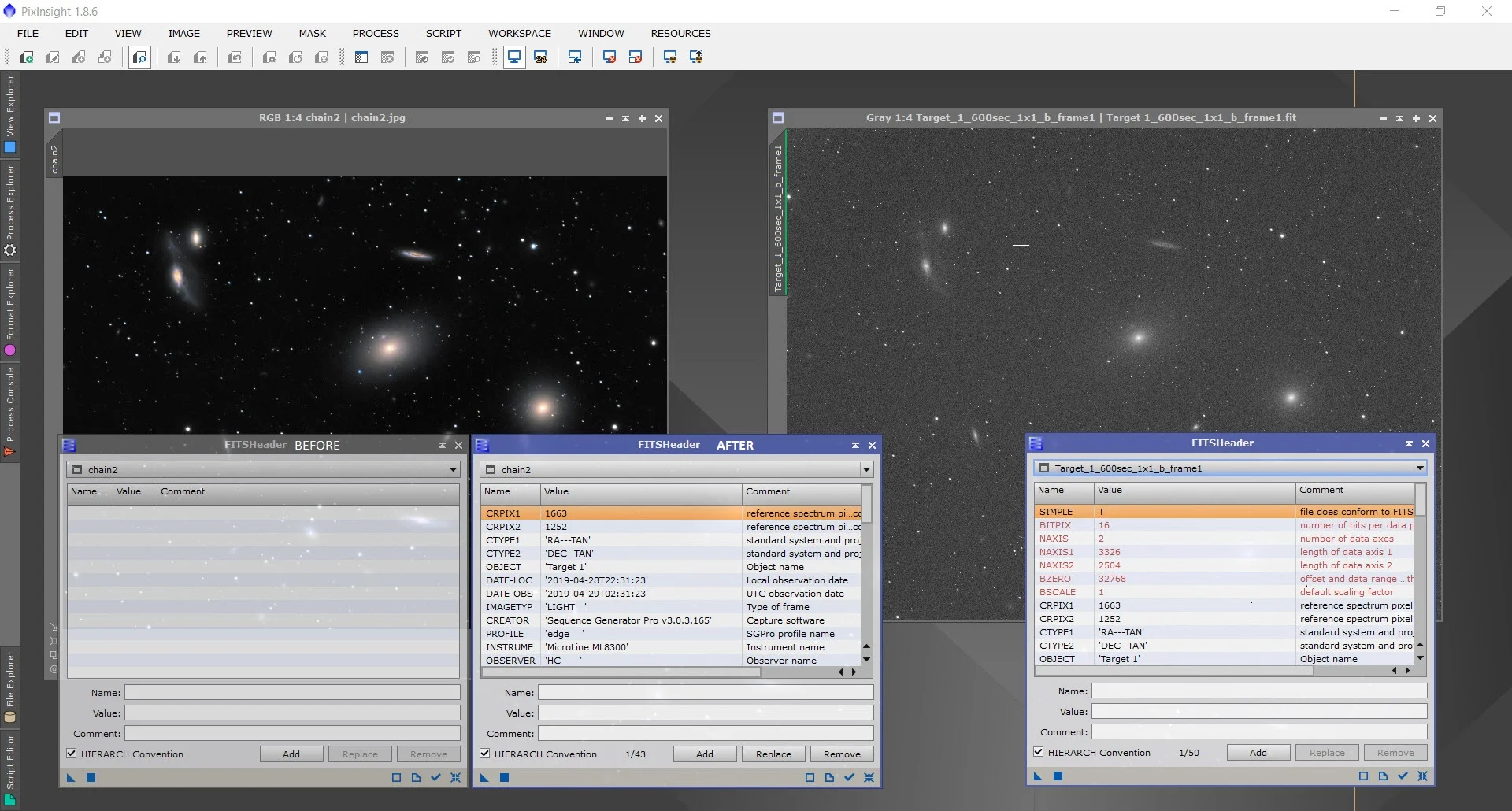Click Replace button in AFTER FITSHeader
Image resolution: width=1512 pixels, height=811 pixels.
773,754
